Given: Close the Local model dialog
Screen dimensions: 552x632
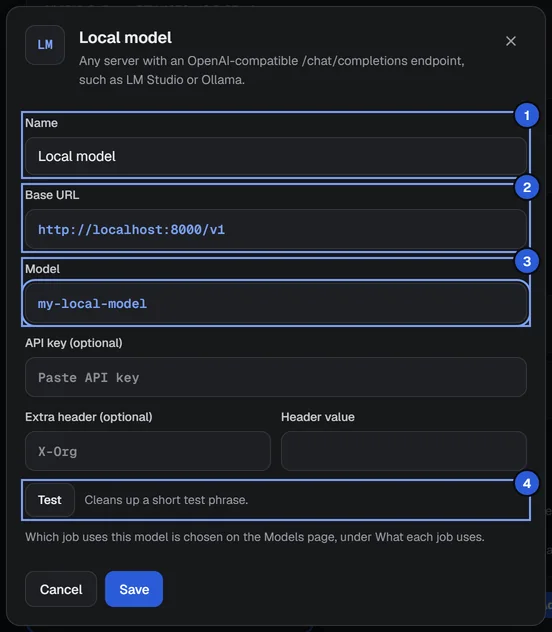Looking at the screenshot, I should pos(510,41).
